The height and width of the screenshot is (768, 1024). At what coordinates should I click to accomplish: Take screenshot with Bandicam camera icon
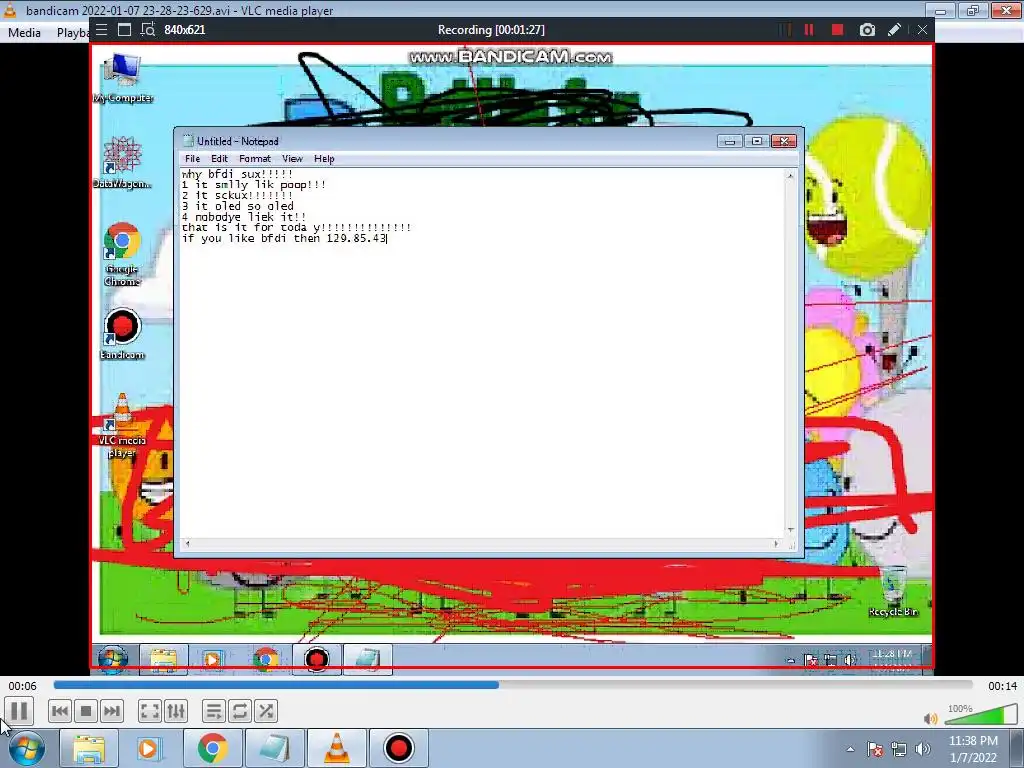tap(867, 29)
